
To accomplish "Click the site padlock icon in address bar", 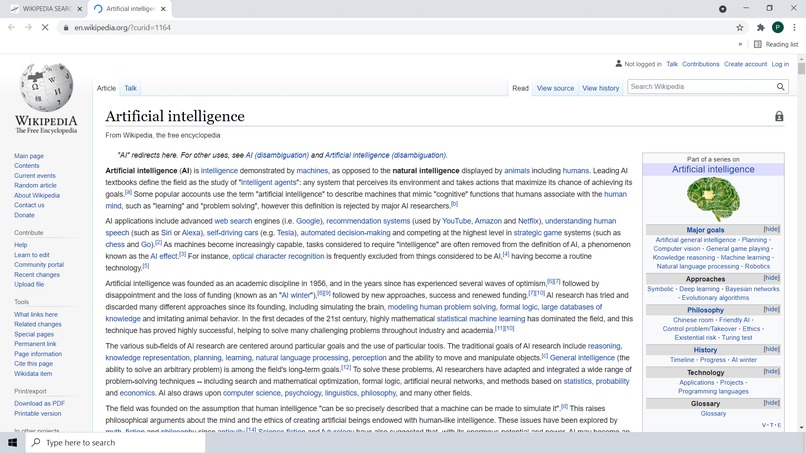I will point(66,28).
